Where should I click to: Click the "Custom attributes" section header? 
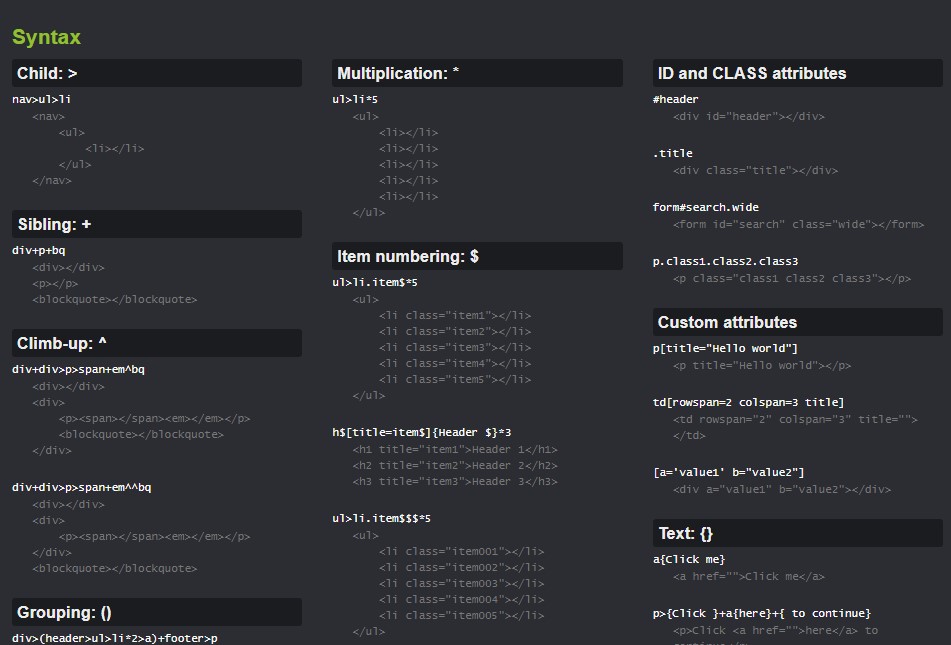click(x=727, y=322)
